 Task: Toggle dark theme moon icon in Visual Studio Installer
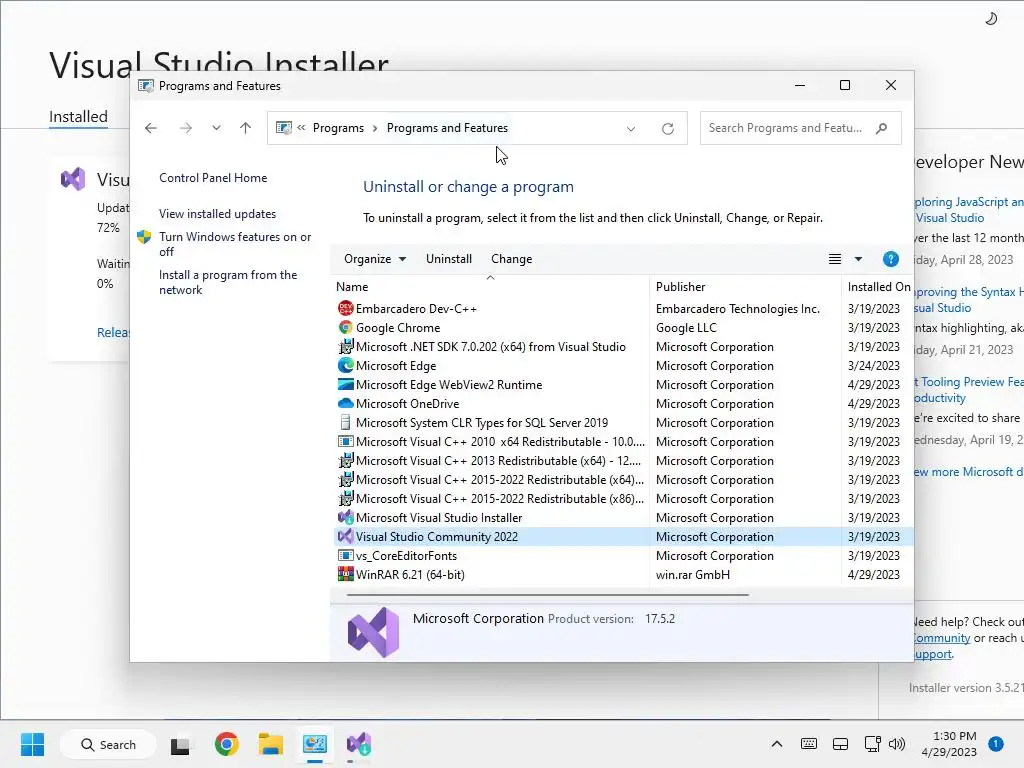[x=991, y=19]
